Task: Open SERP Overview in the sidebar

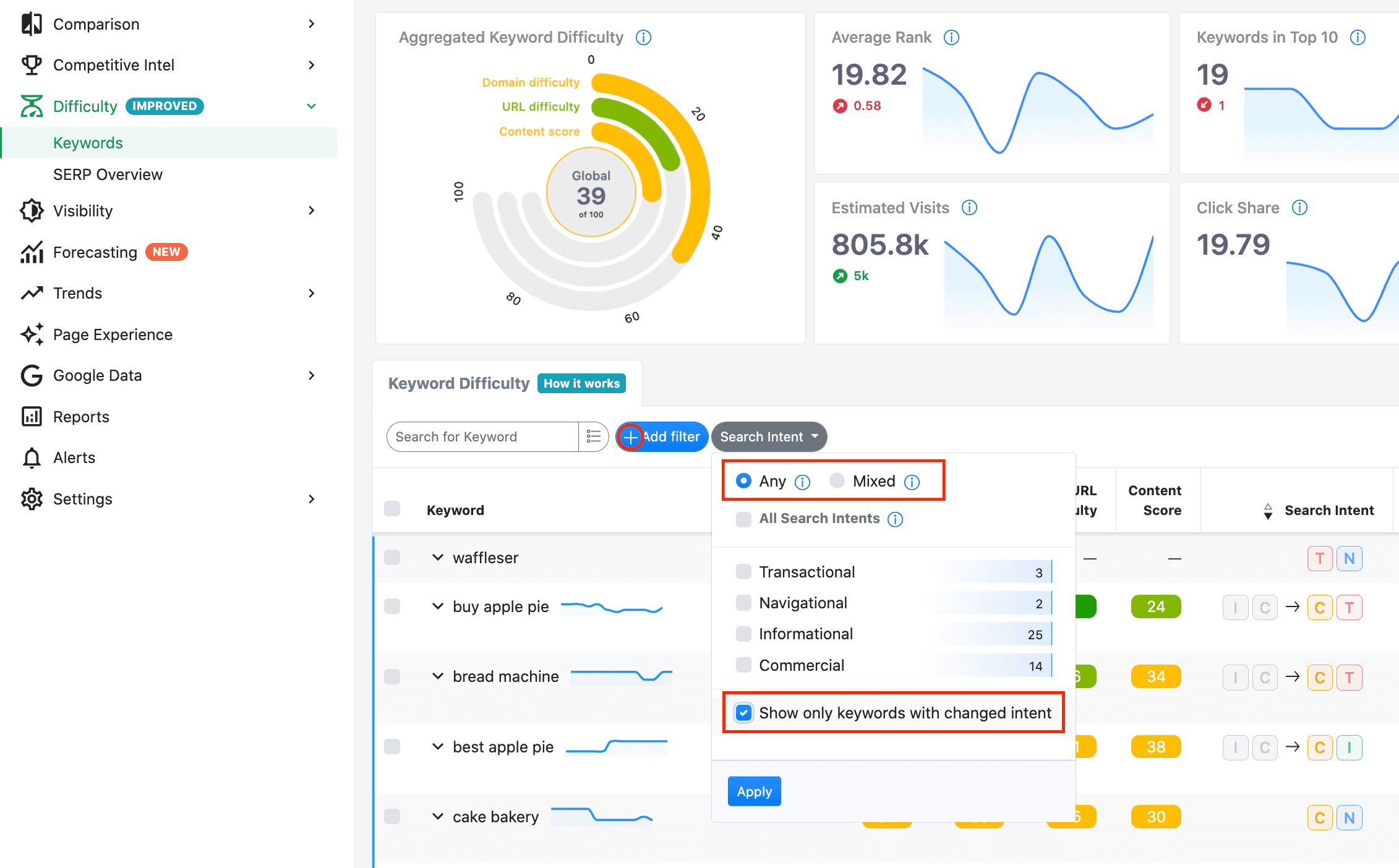Action: (x=108, y=175)
